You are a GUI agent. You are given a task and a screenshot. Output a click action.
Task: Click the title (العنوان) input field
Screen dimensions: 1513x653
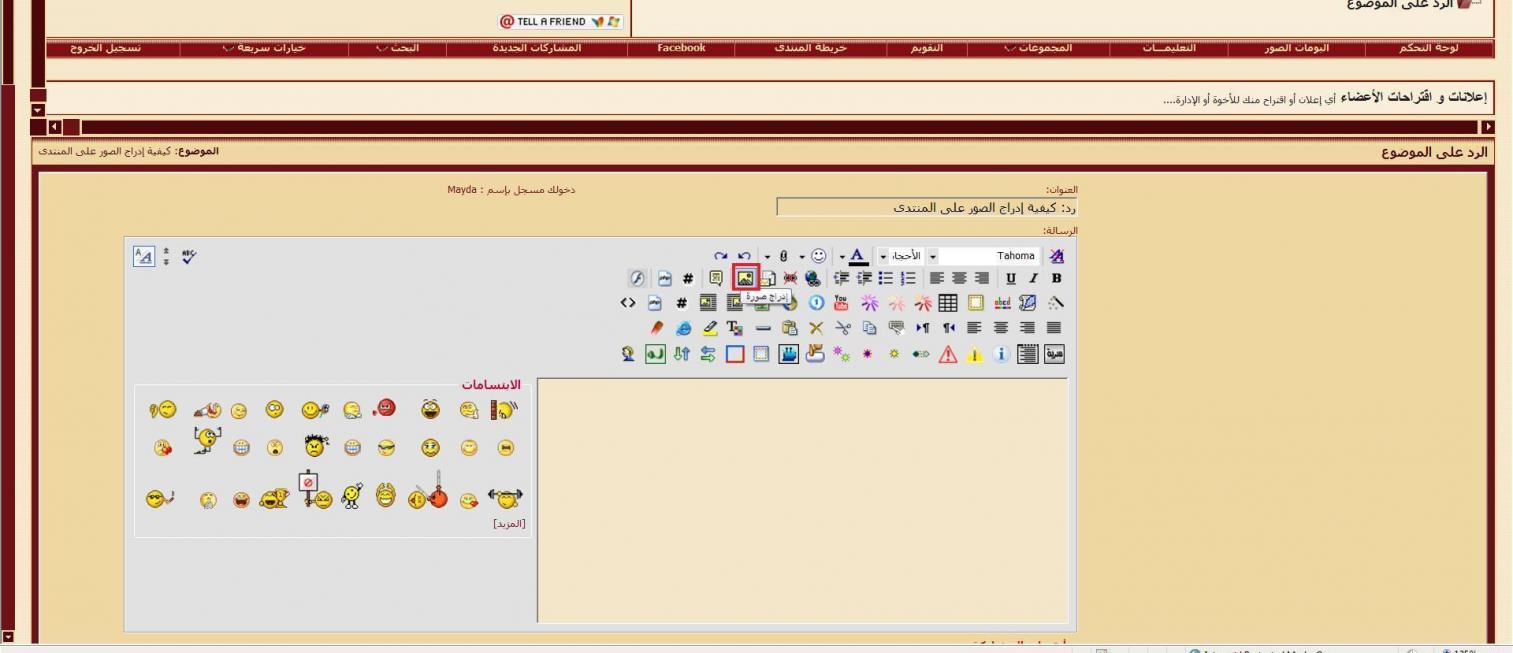point(927,207)
